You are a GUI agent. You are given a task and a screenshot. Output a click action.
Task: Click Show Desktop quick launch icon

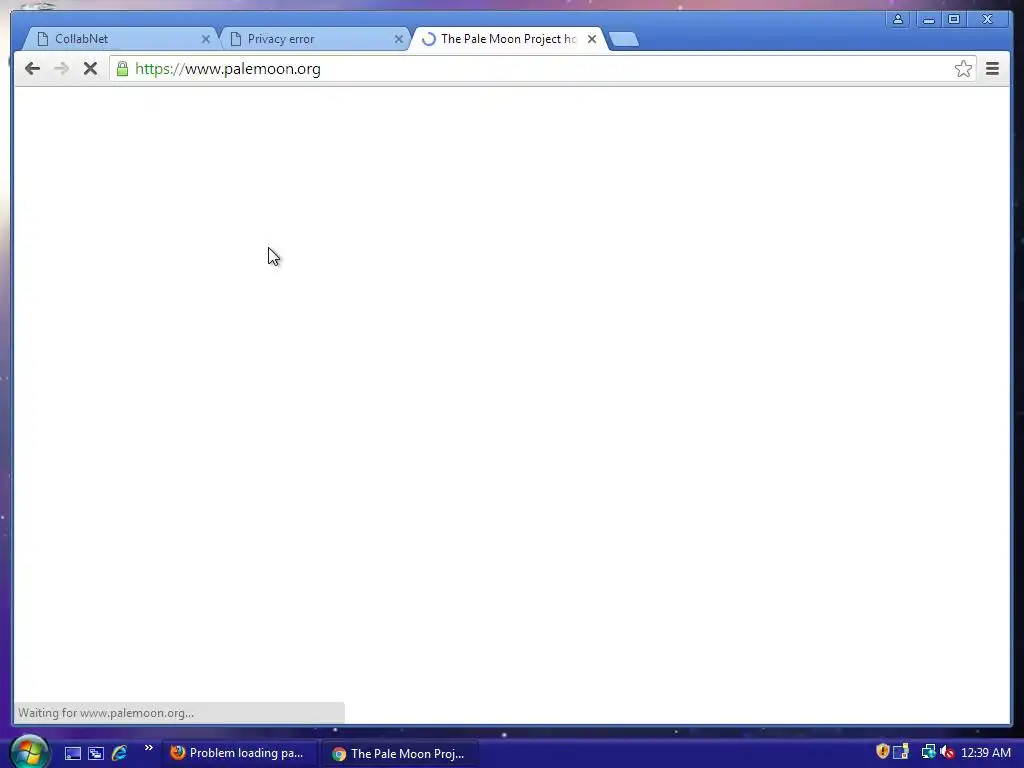(72, 753)
